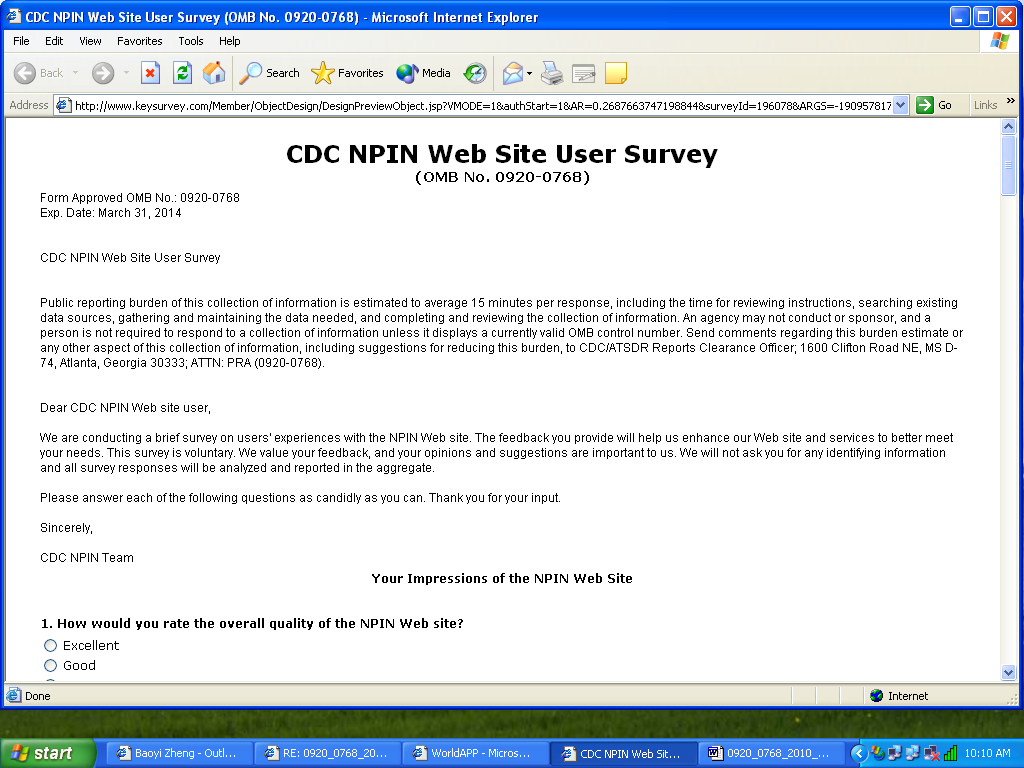The width and height of the screenshot is (1024, 768).
Task: Click the page icon in the address bar
Action: (x=63, y=105)
